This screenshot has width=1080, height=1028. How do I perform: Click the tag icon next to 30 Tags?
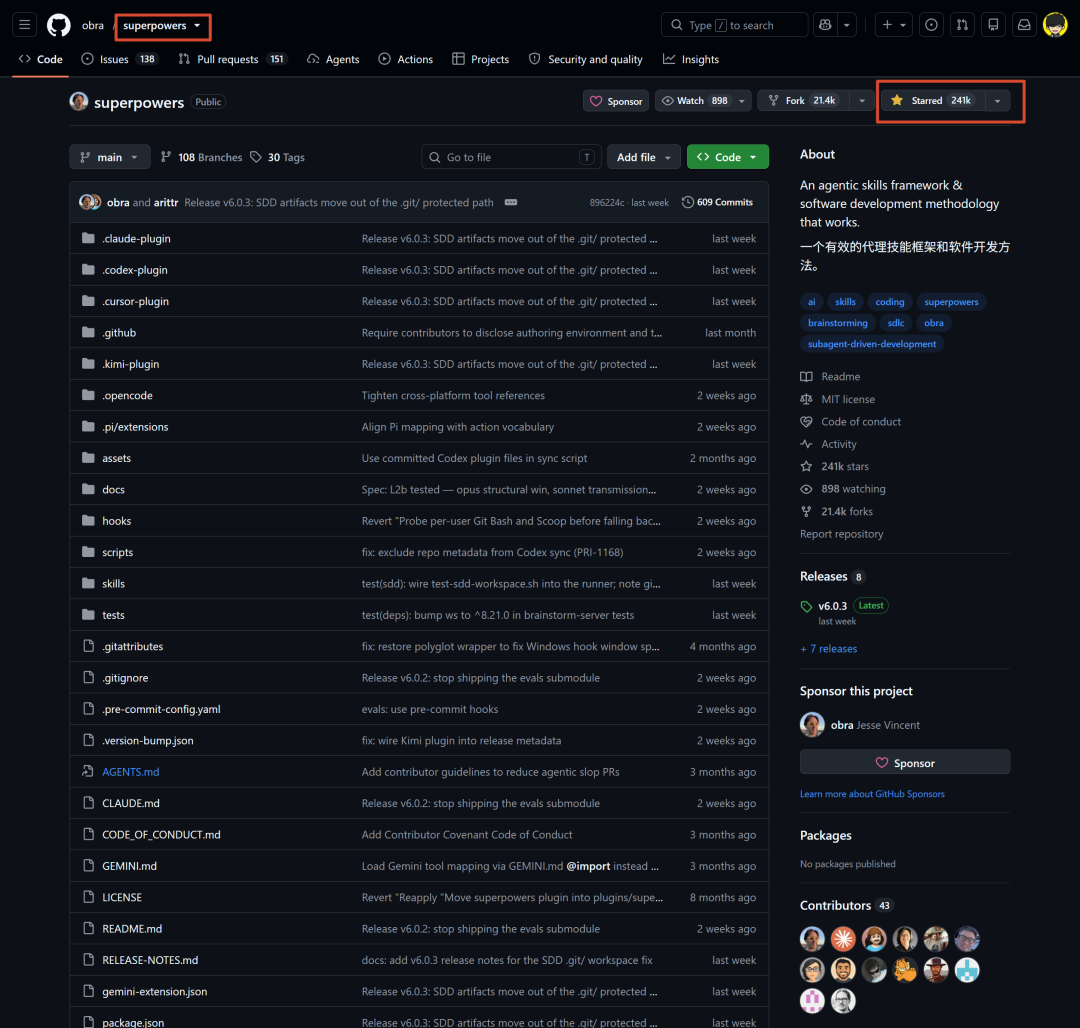click(x=256, y=157)
